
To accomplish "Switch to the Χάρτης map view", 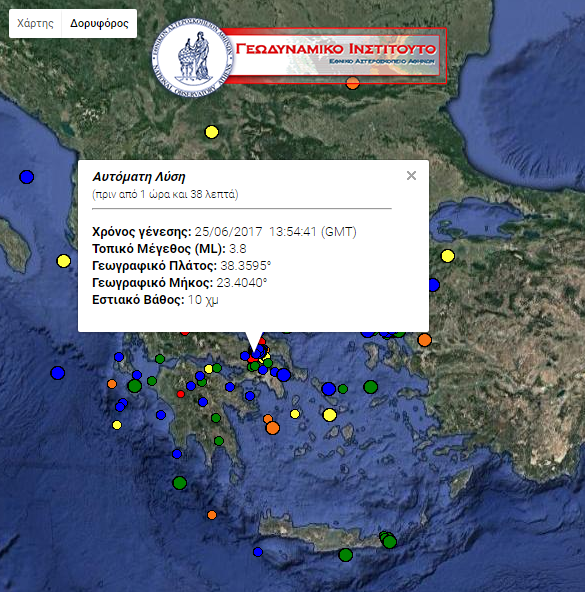I will (35, 23).
